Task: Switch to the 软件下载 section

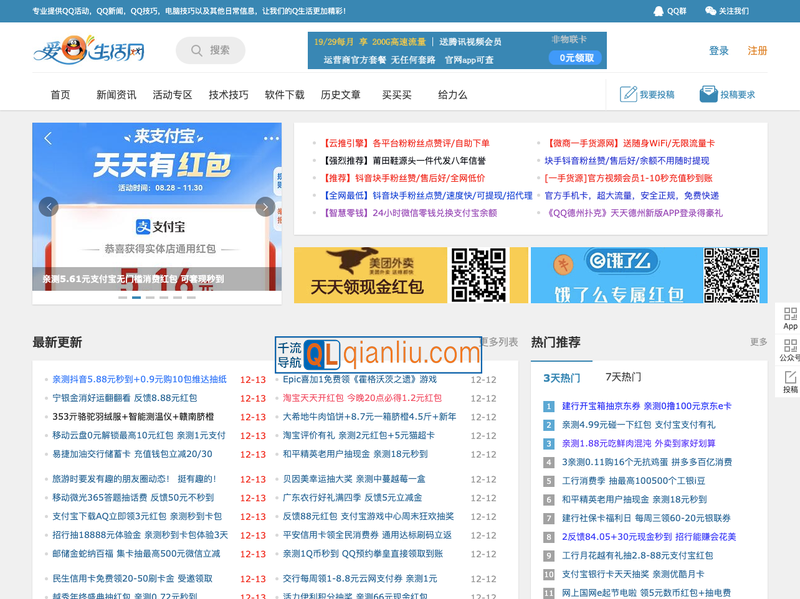Action: (x=286, y=93)
